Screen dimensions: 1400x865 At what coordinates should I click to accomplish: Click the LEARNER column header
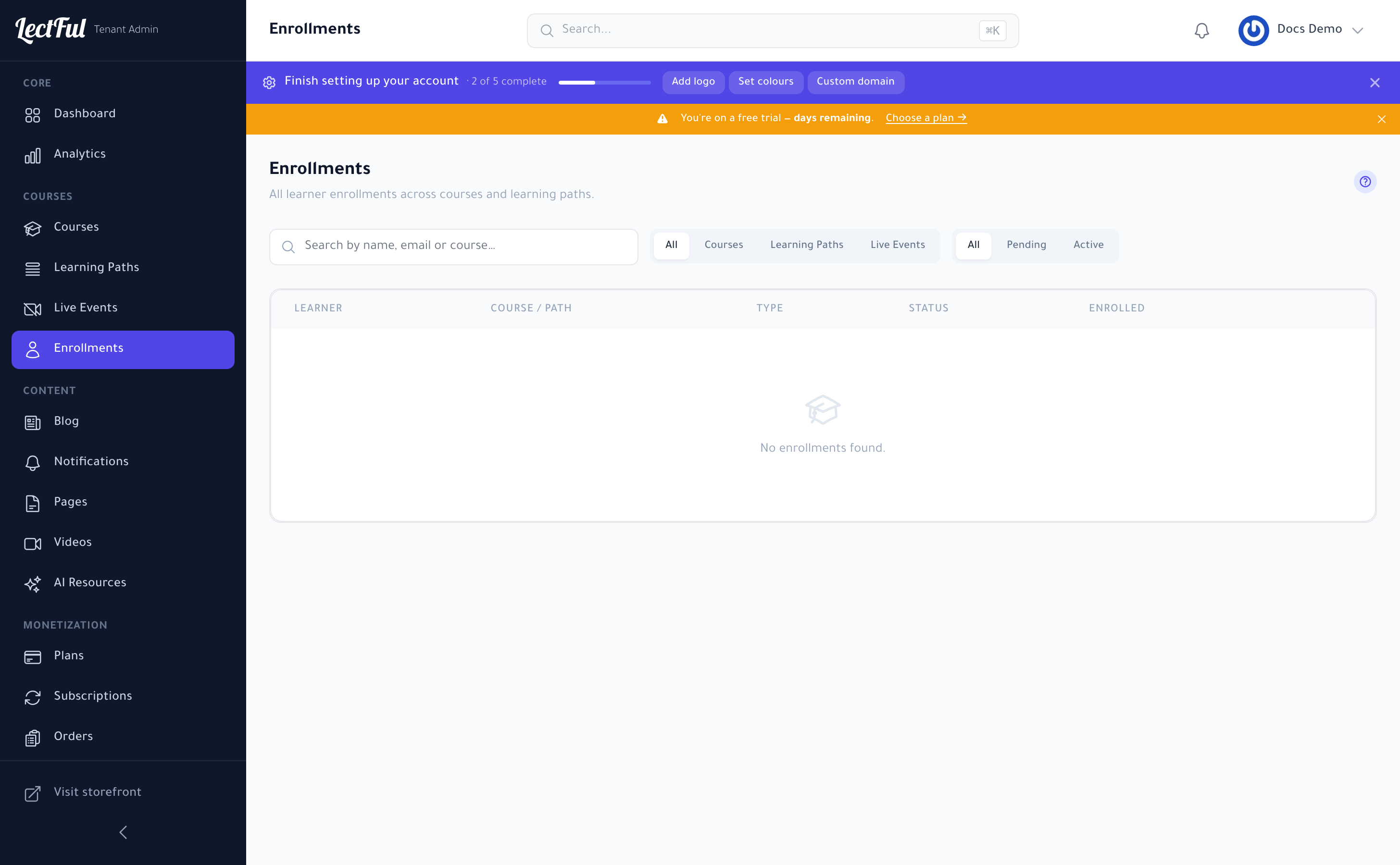(x=318, y=309)
